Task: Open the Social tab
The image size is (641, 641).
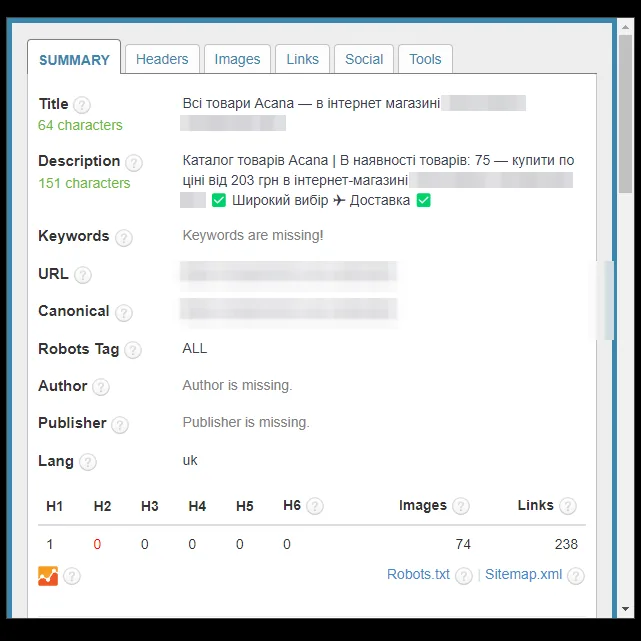Action: tap(364, 59)
